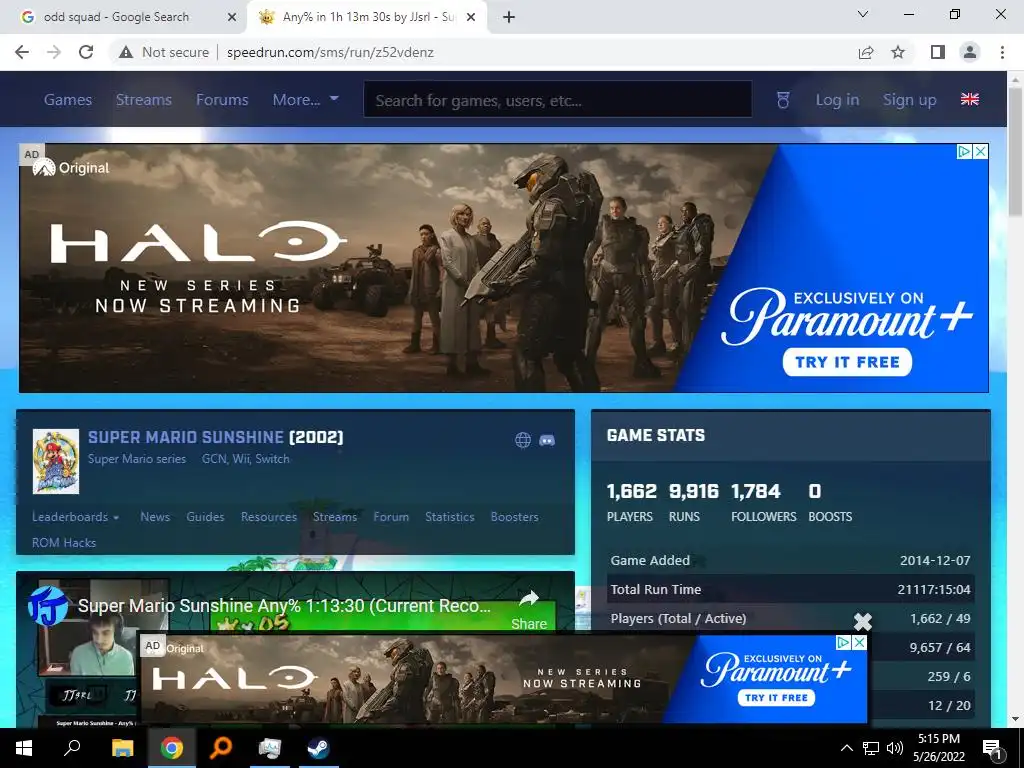
Task: Close the Any% speedrun tab
Action: pos(471,17)
